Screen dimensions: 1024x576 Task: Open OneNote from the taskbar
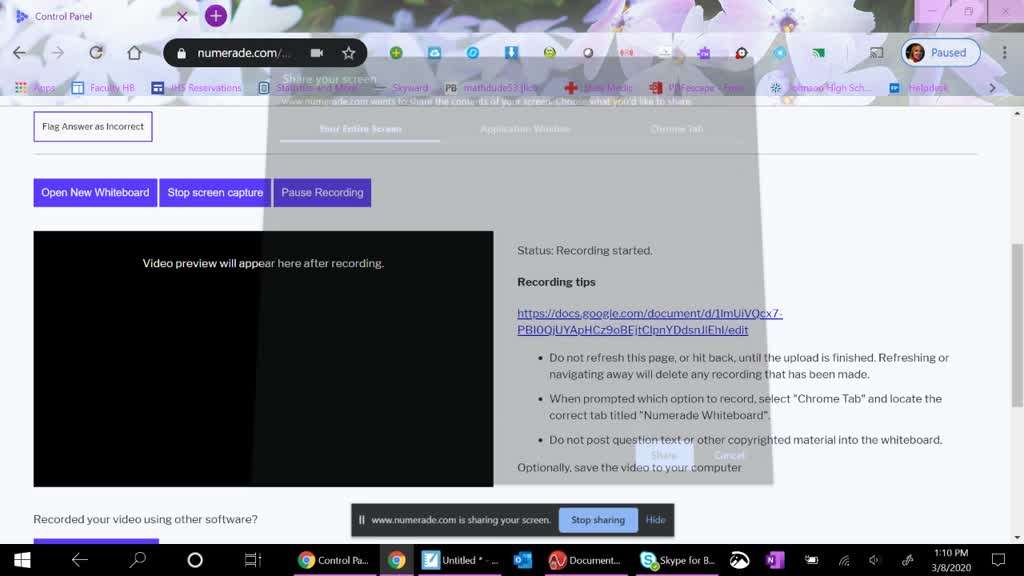click(774, 560)
